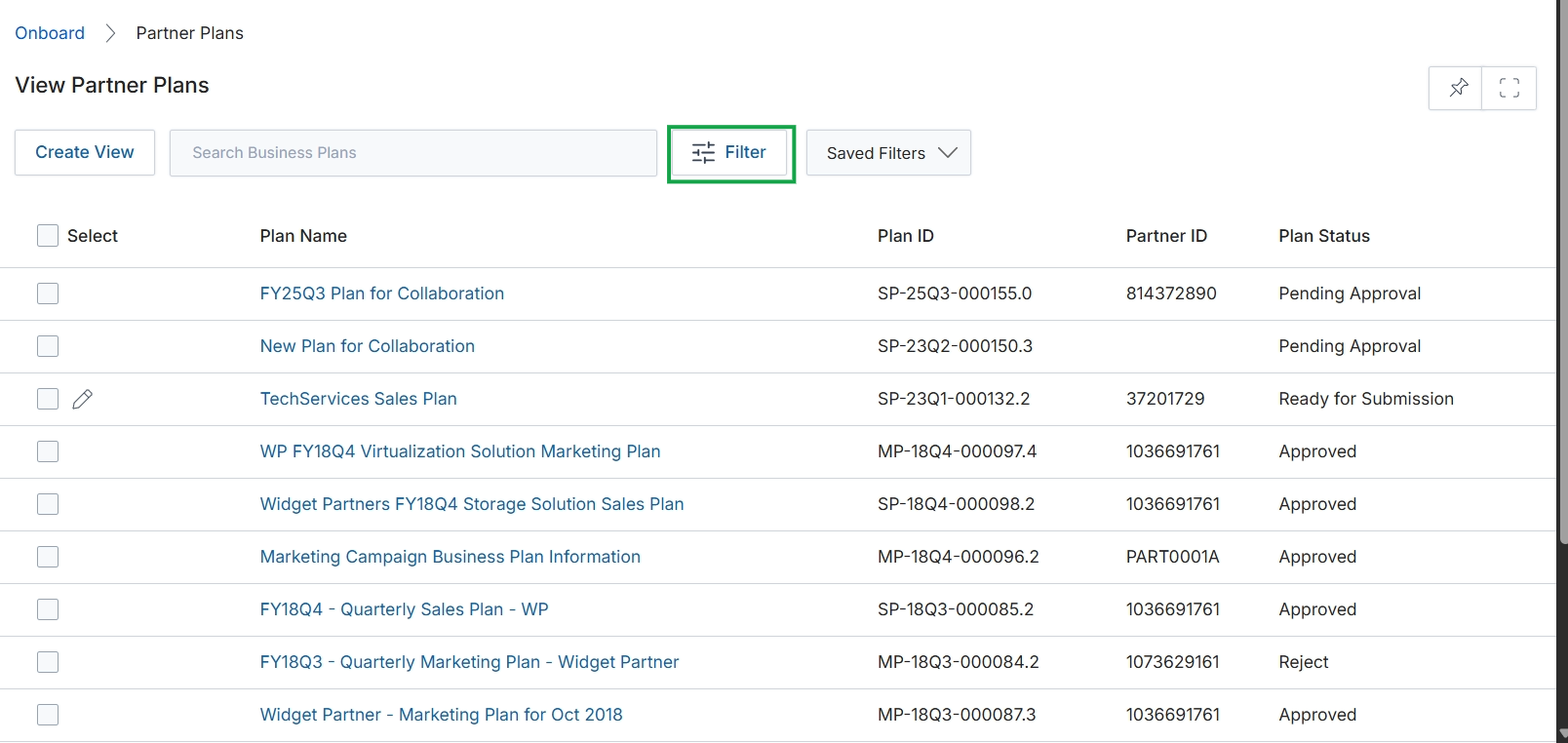Viewport: 1568px width, 743px height.
Task: Click partner ID 1073629161
Action: (1173, 662)
